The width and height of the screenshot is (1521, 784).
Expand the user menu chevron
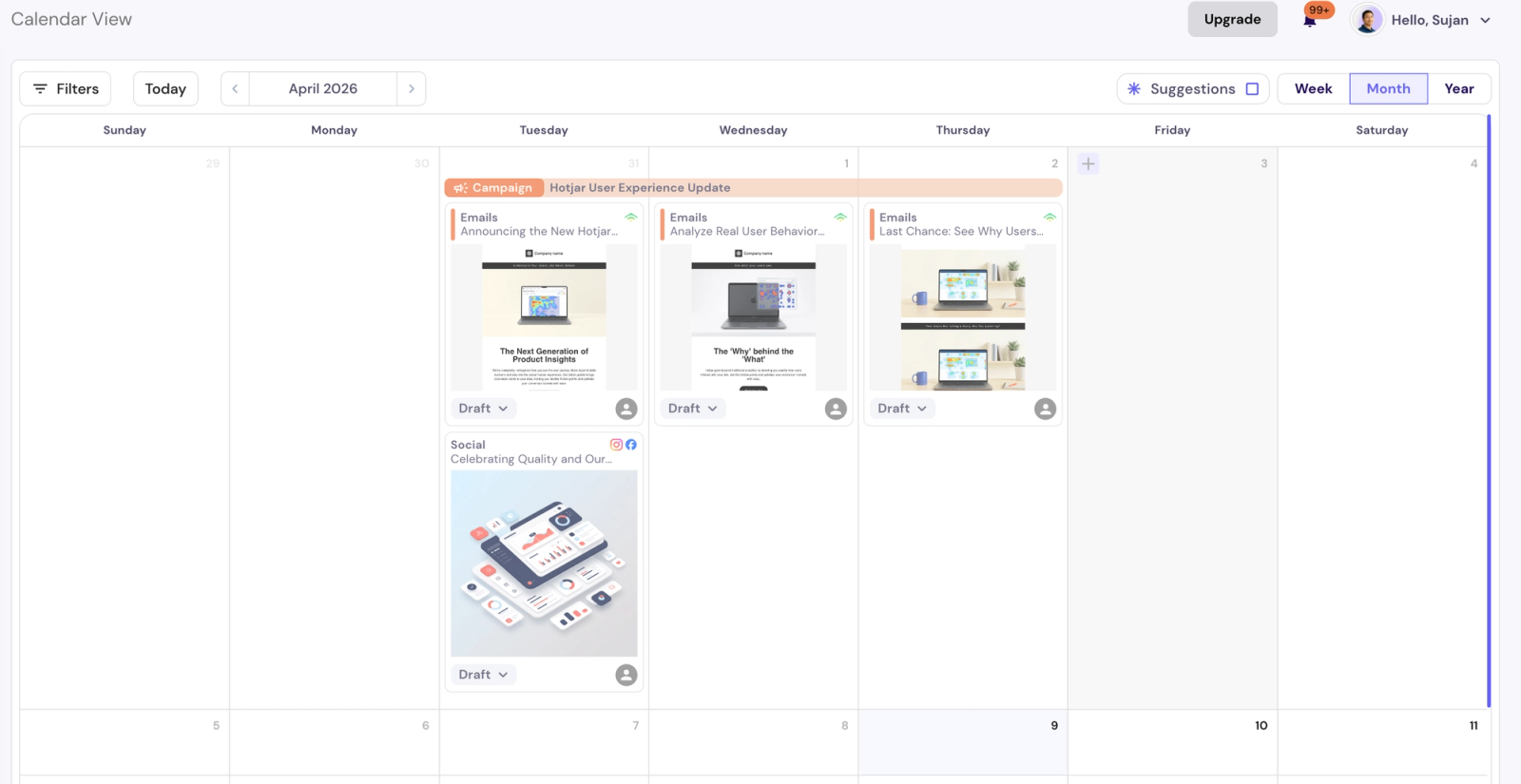pyautogui.click(x=1485, y=20)
